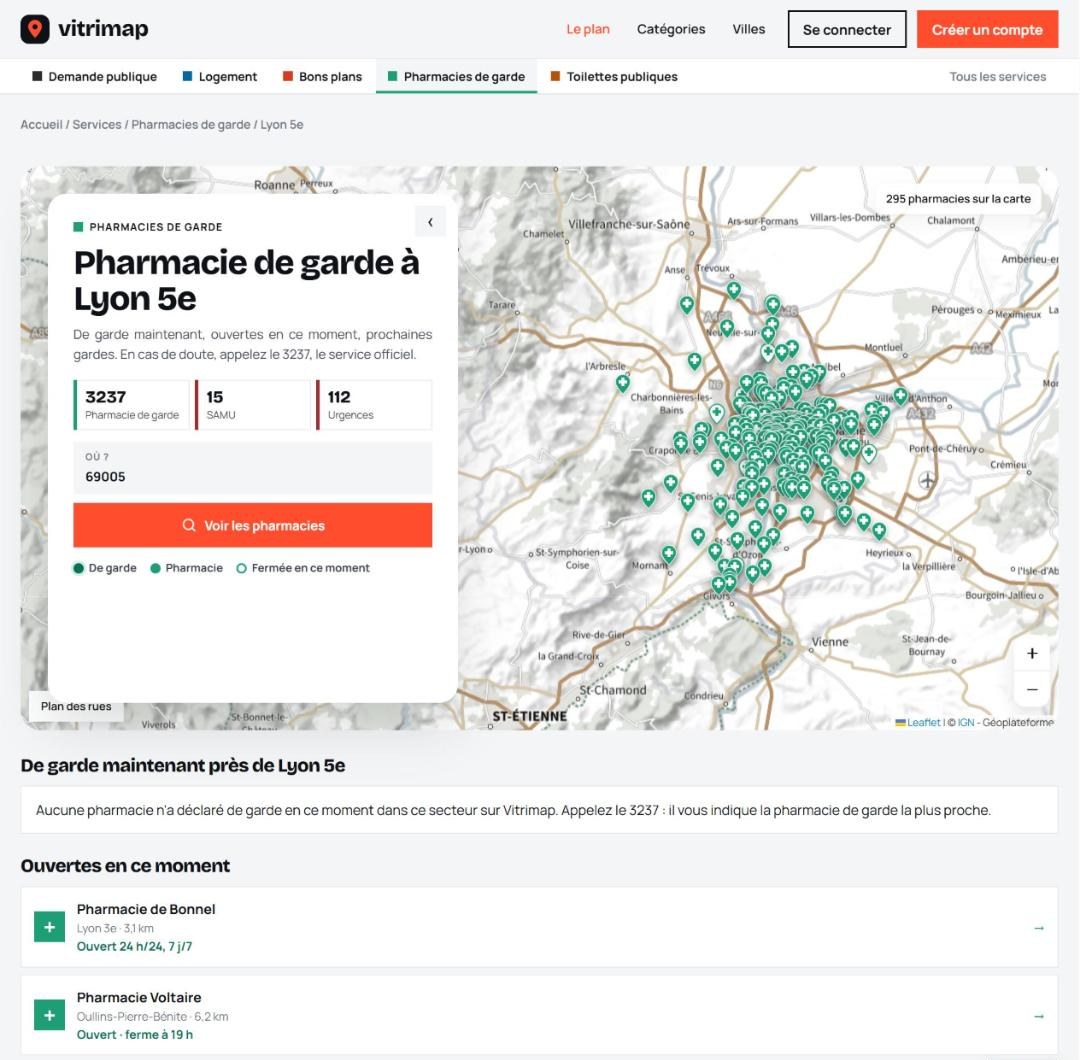This screenshot has height=1060, width=1080.
Task: Switch to Bons plans tab
Action: point(322,76)
